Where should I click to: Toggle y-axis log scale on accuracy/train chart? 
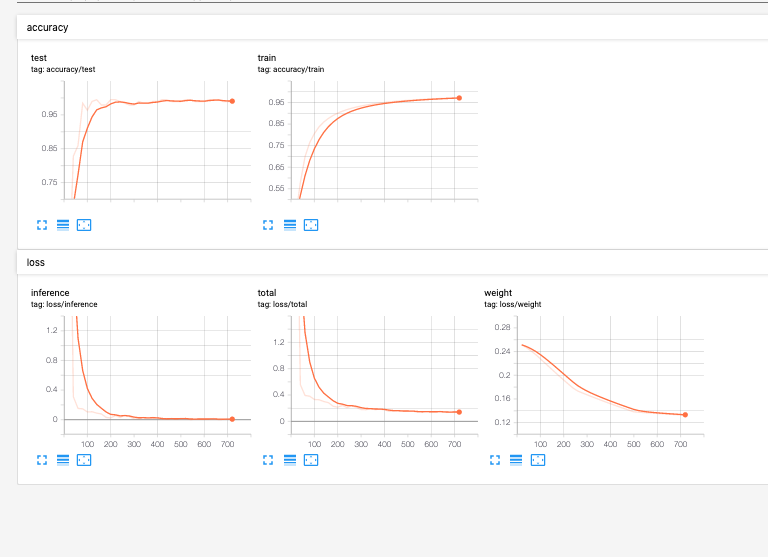coord(290,225)
